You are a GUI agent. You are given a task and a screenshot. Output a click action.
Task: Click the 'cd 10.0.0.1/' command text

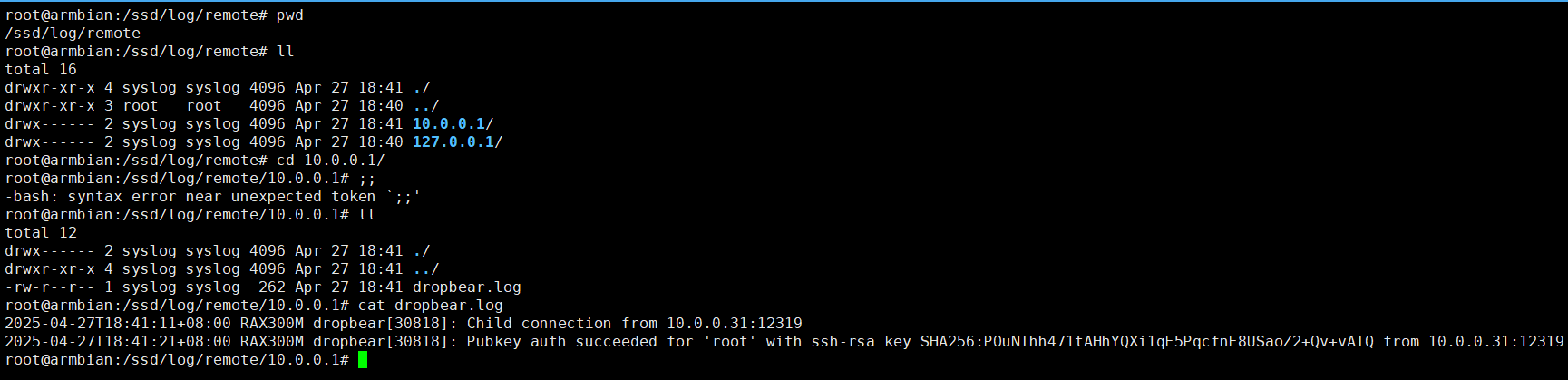coord(331,161)
